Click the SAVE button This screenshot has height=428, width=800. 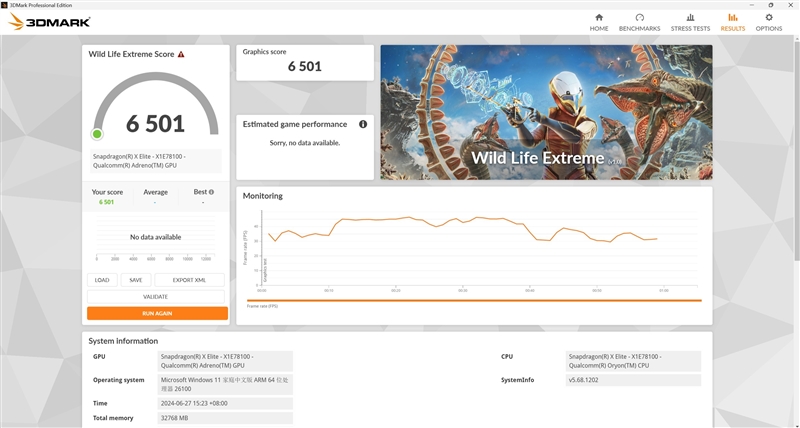(136, 280)
